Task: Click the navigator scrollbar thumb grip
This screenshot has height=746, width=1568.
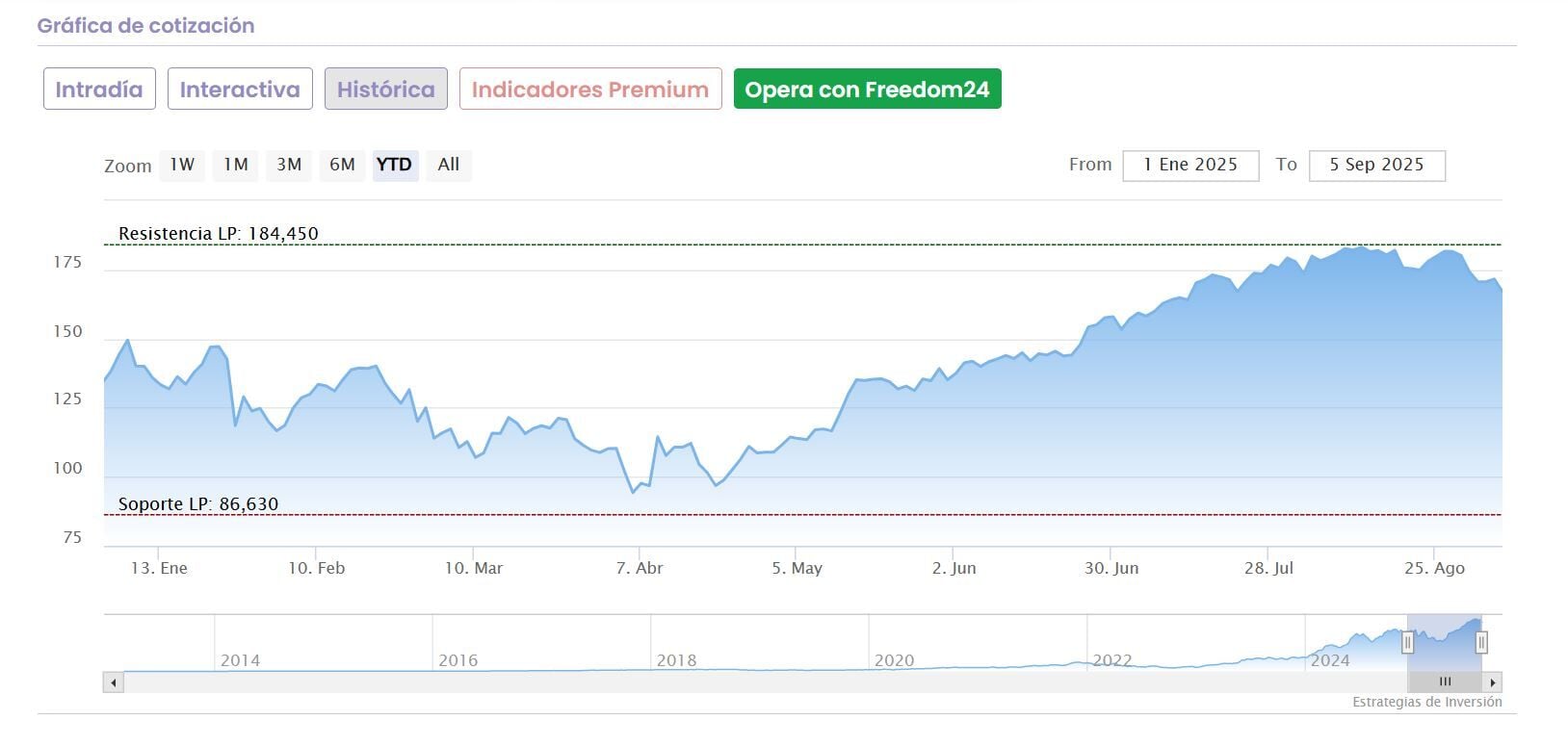Action: point(1445,682)
